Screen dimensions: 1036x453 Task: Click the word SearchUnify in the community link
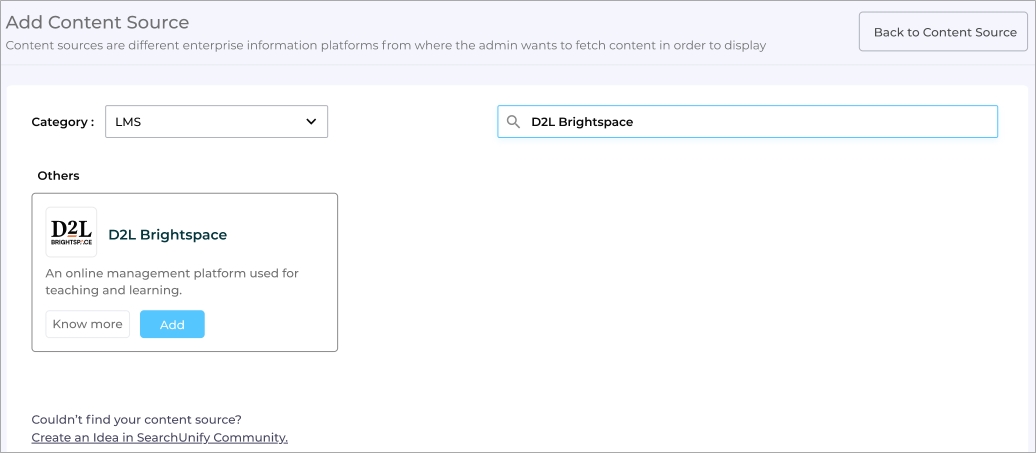(175, 438)
